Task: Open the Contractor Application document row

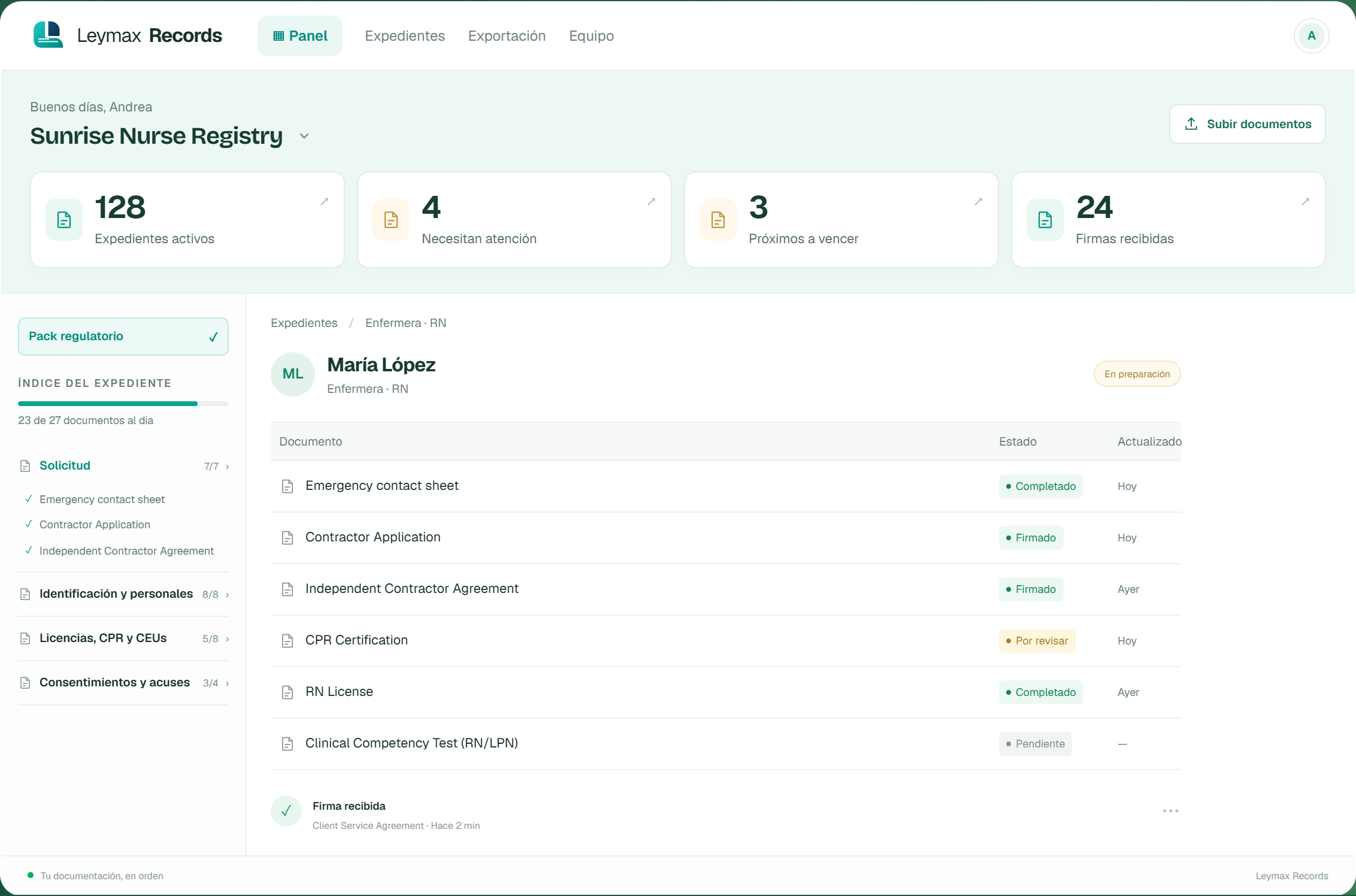Action: 725,538
